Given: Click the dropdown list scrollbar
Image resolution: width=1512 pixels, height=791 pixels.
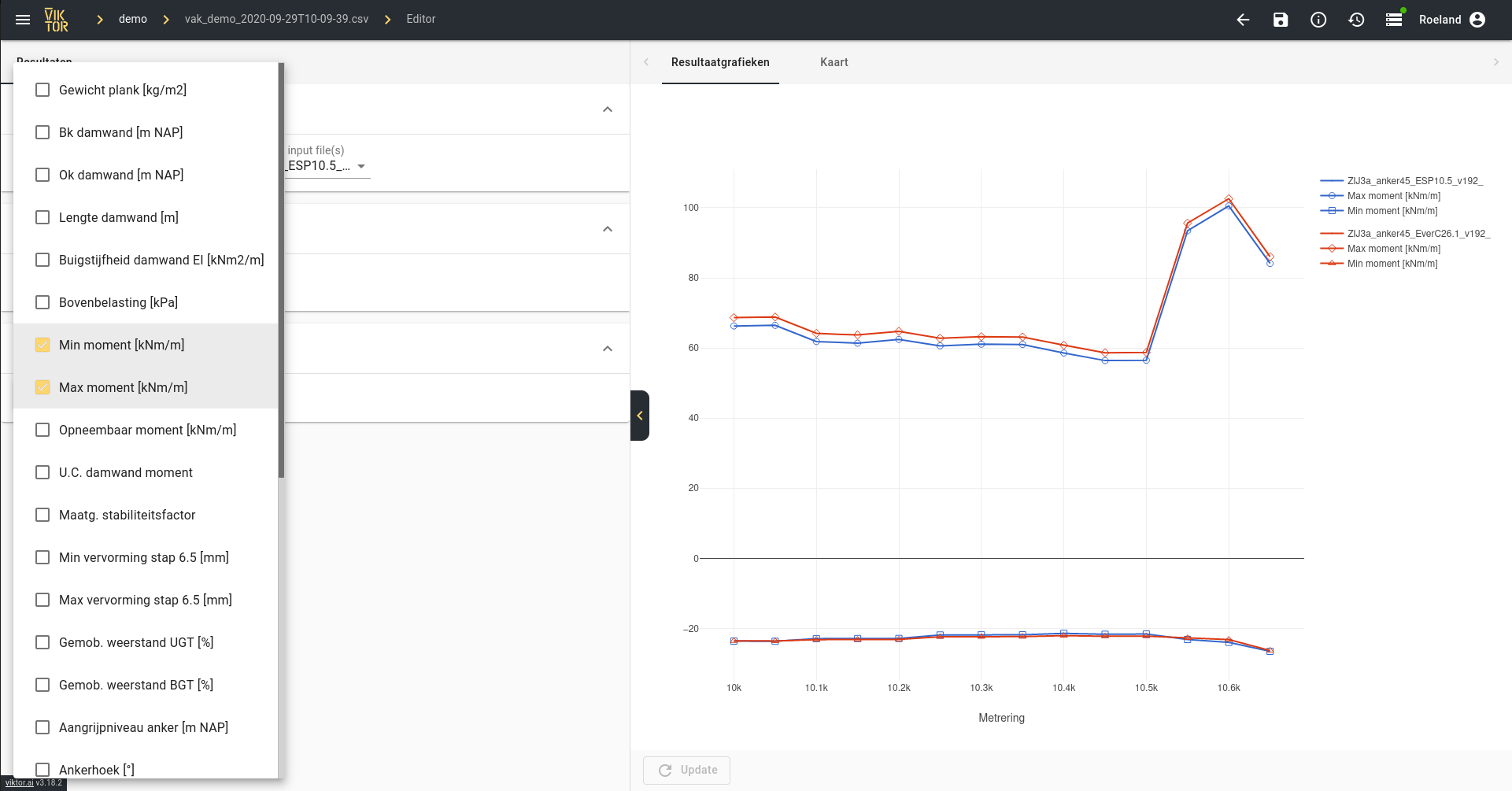Looking at the screenshot, I should coord(281,270).
